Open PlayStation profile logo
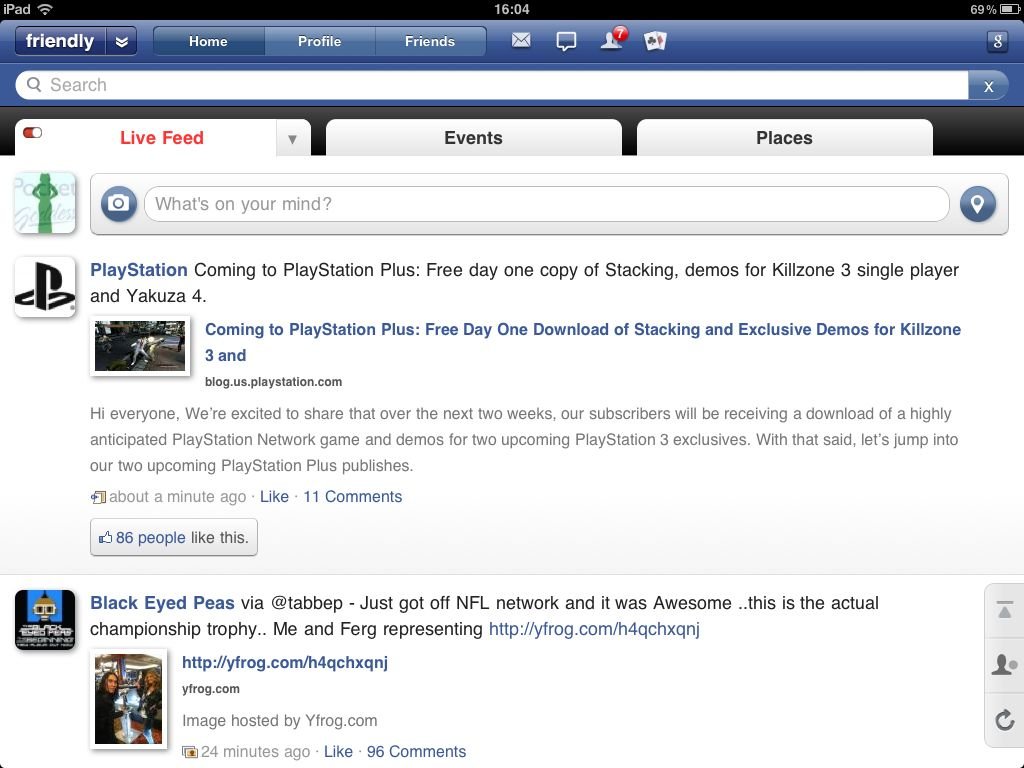The image size is (1024, 768). (x=45, y=287)
